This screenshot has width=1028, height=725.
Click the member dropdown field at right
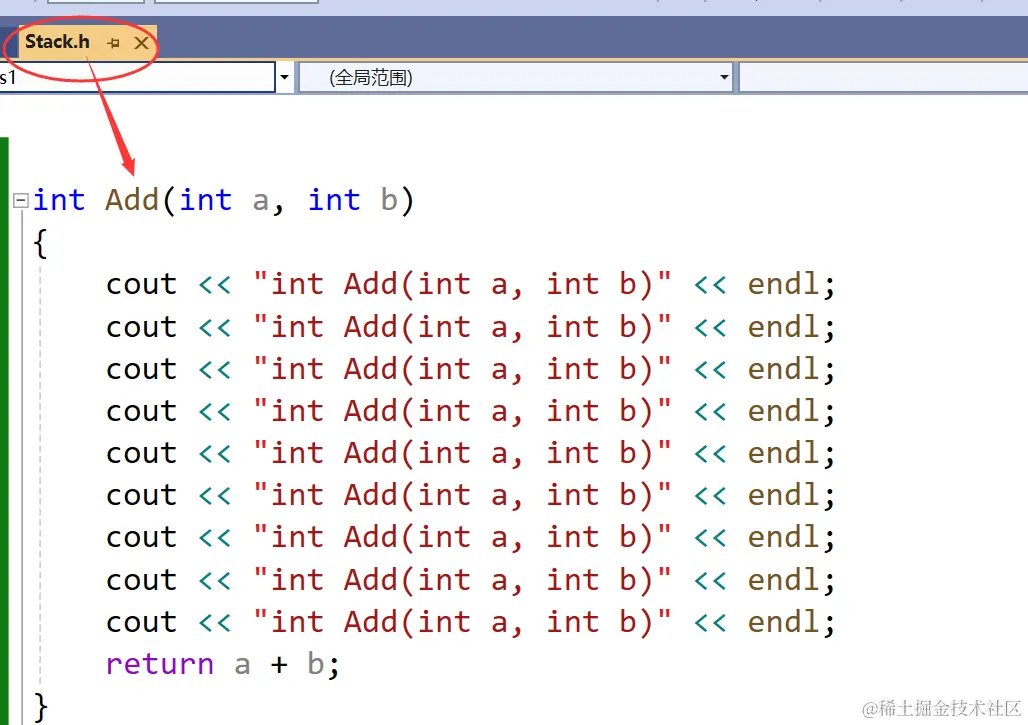(883, 78)
